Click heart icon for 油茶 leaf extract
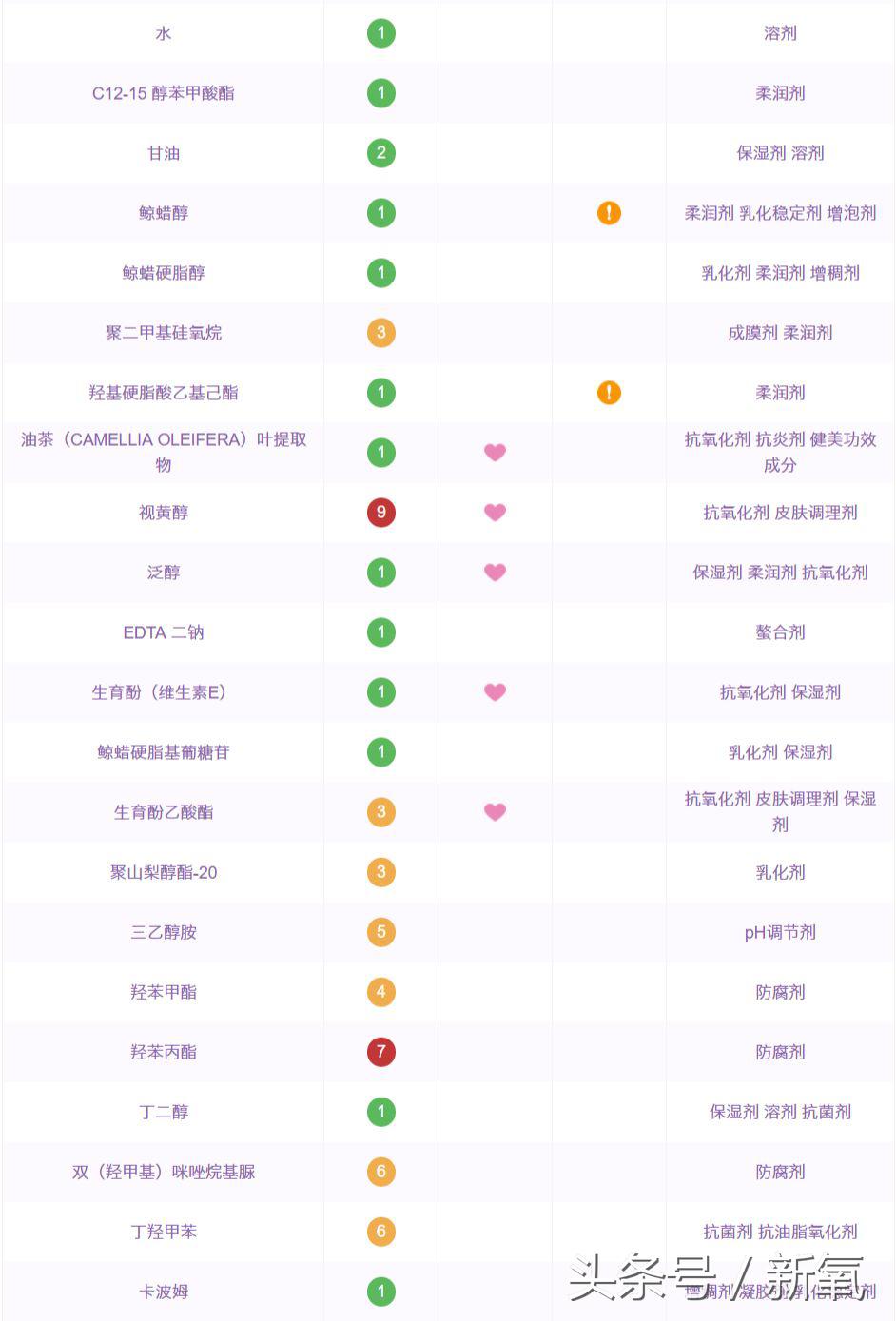This screenshot has height=1321, width=896. click(495, 453)
